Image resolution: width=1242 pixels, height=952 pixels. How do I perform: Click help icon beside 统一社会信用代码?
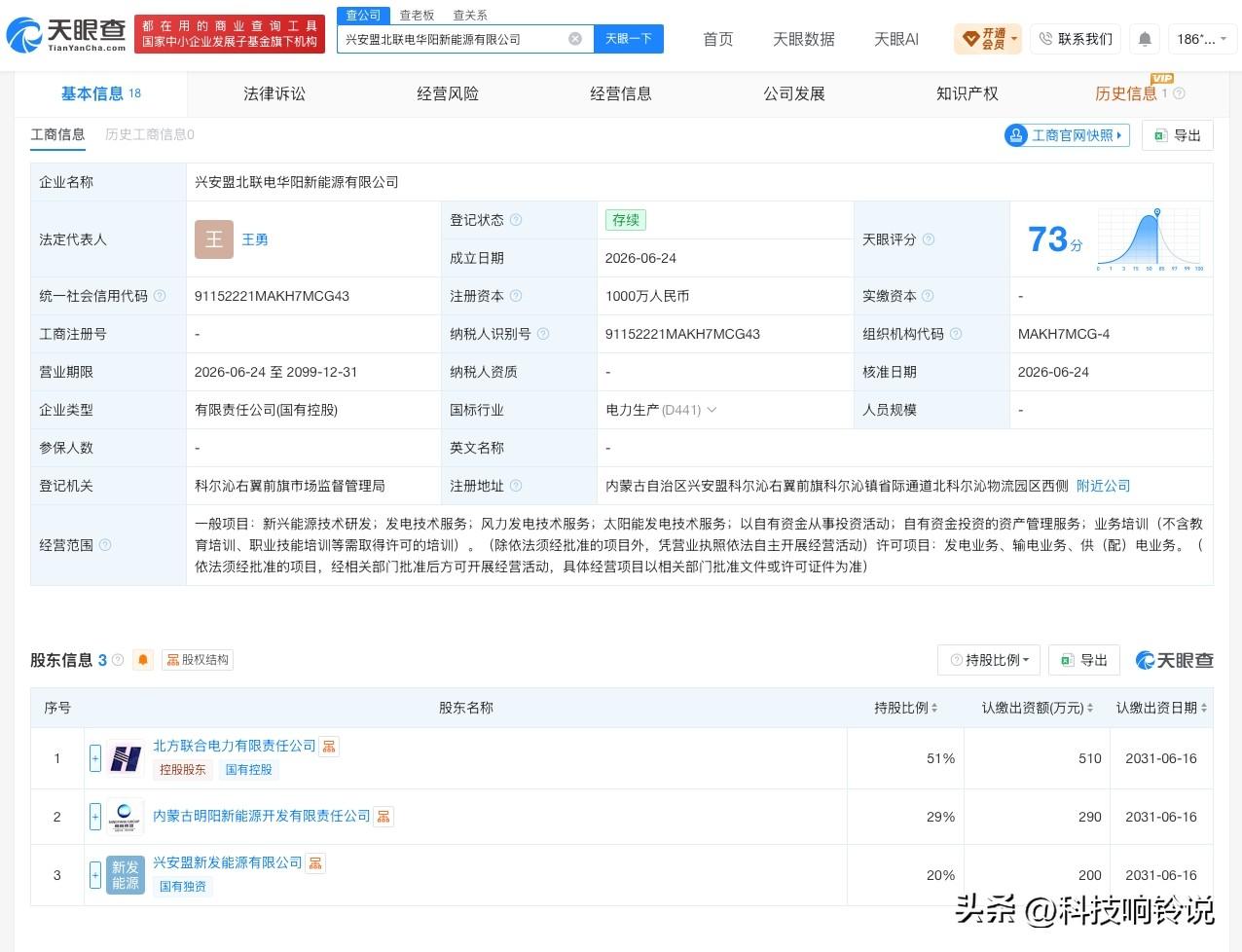tap(160, 296)
